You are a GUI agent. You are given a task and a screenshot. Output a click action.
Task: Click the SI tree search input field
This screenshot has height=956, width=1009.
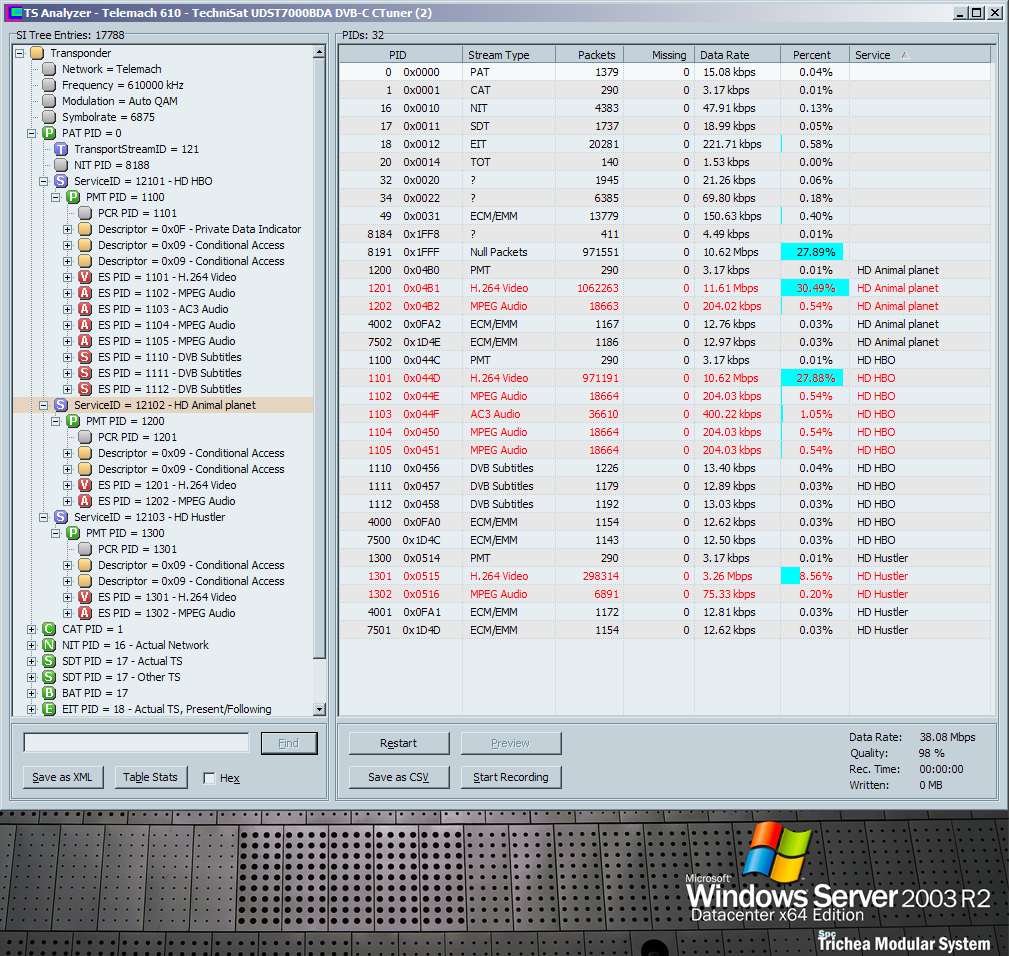[x=136, y=742]
